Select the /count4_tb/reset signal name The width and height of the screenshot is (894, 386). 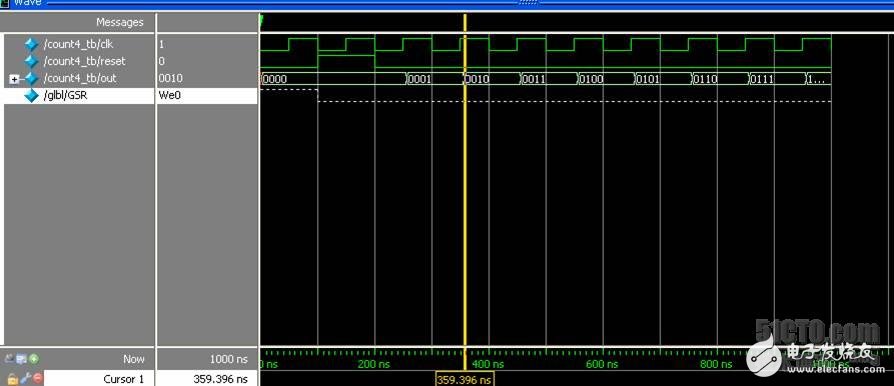tap(85, 61)
